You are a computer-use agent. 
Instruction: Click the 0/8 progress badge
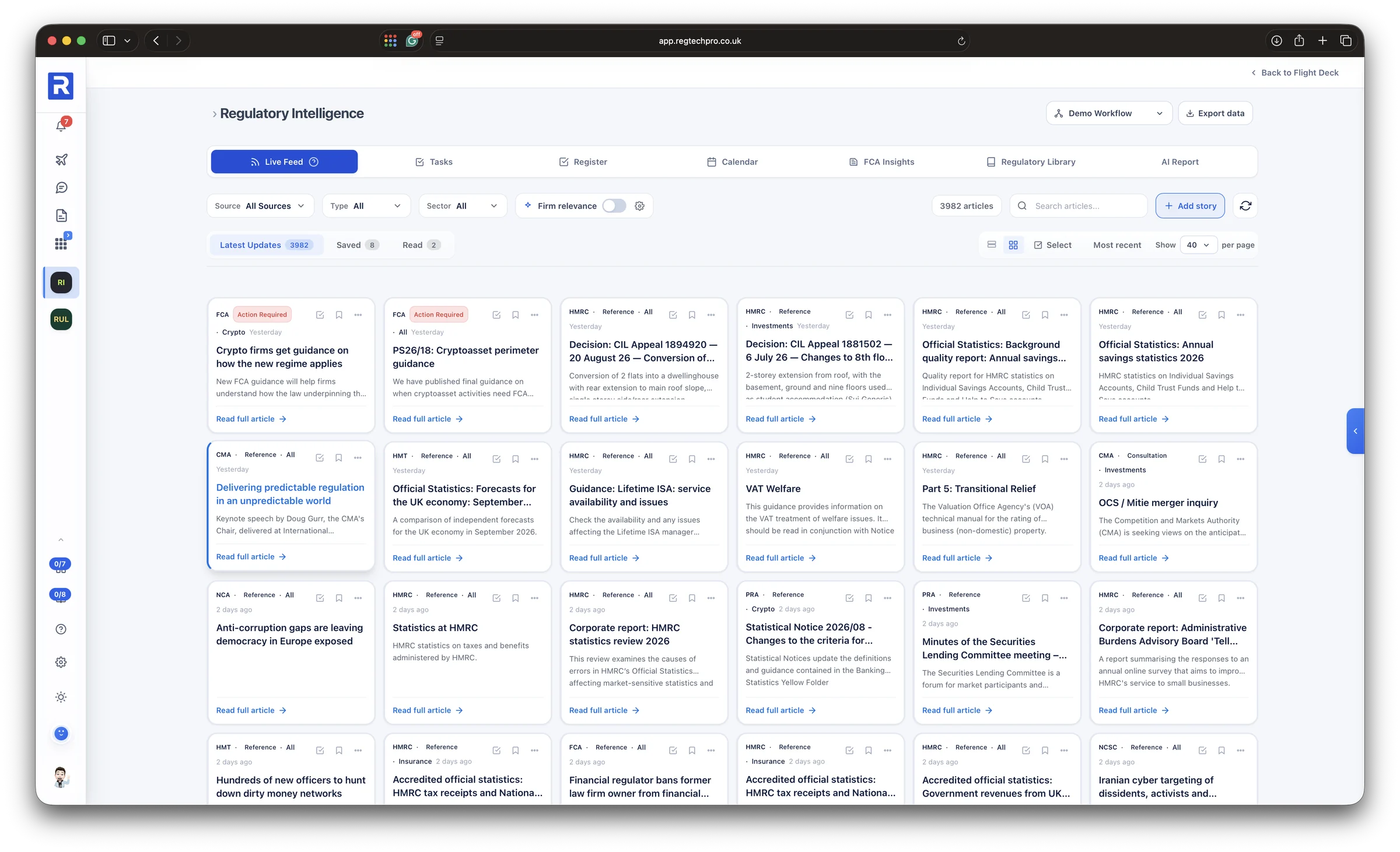(60, 594)
